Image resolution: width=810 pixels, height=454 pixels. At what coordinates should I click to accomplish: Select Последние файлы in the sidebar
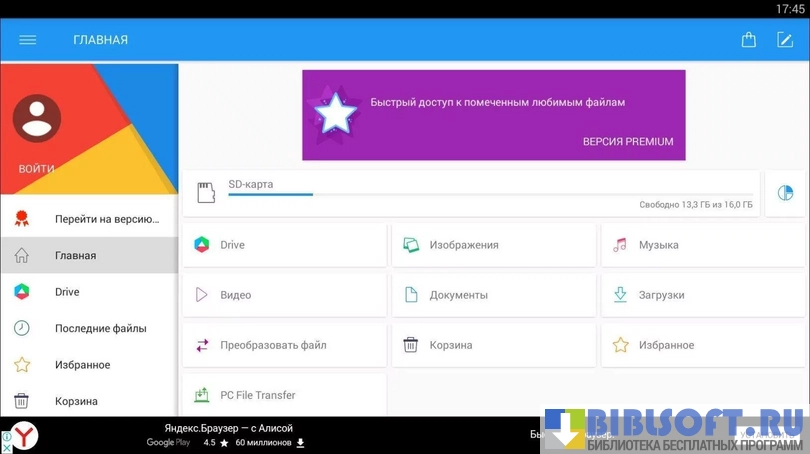pos(100,328)
